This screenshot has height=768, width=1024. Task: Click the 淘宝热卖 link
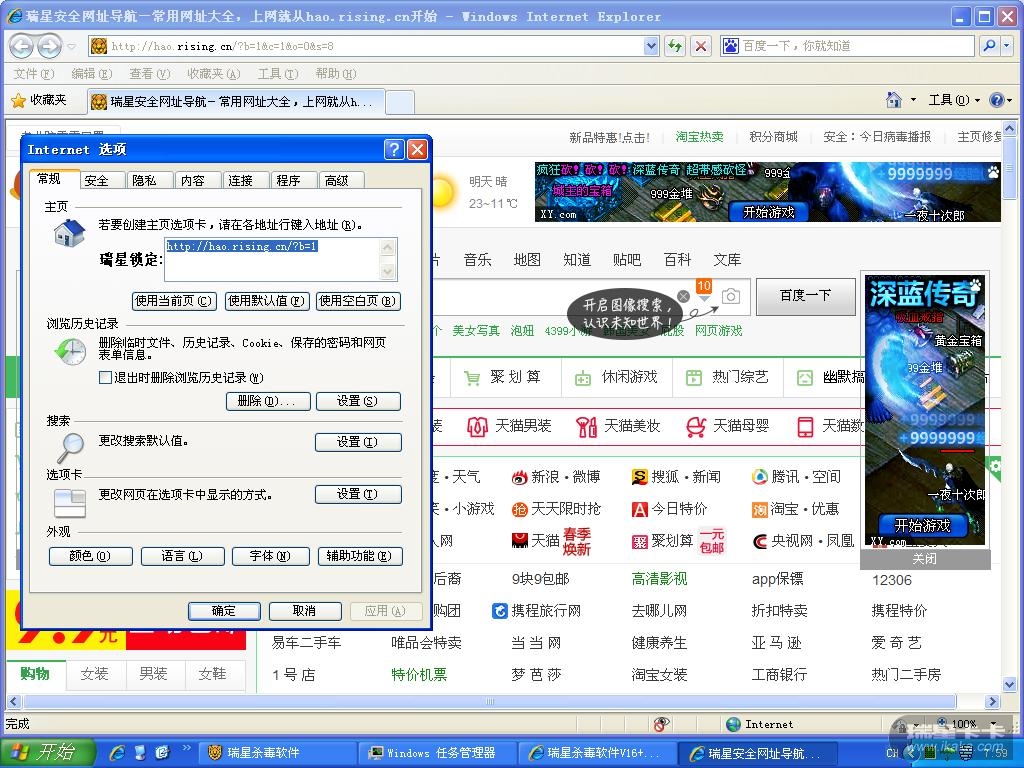click(699, 136)
